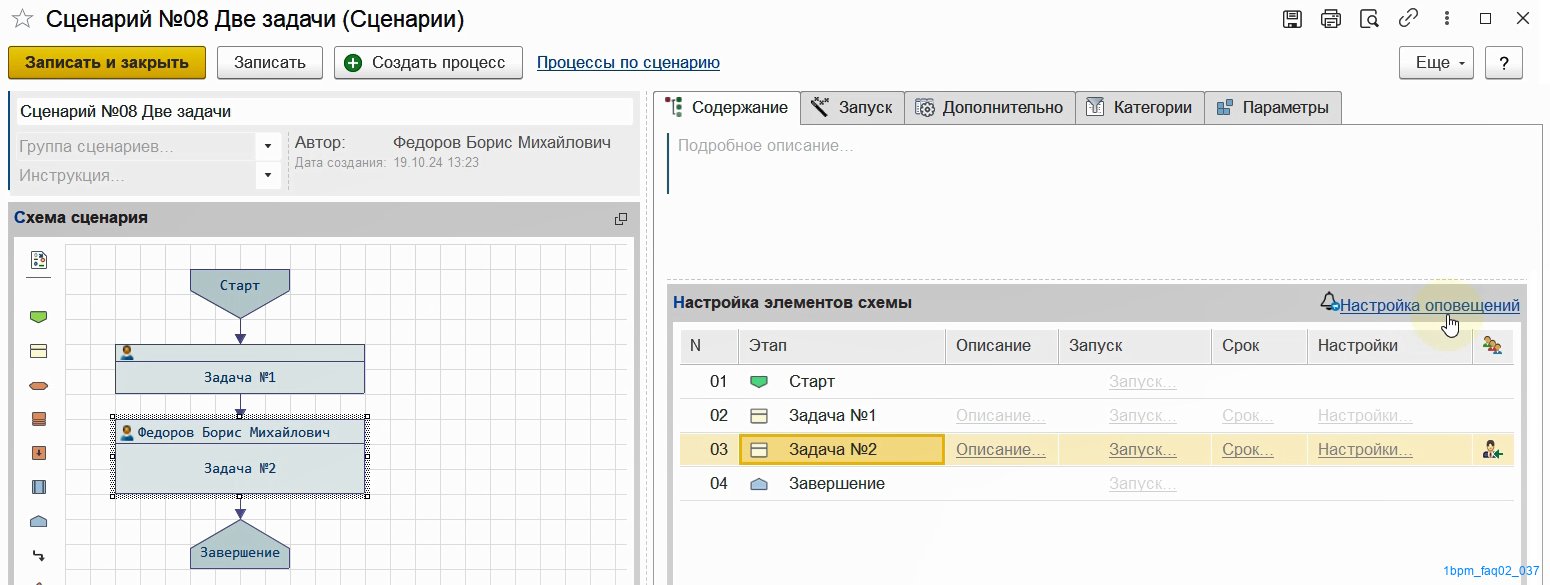Select yellow task shape in schema palette
Viewport: 1550px width, 585px height.
coord(39,351)
